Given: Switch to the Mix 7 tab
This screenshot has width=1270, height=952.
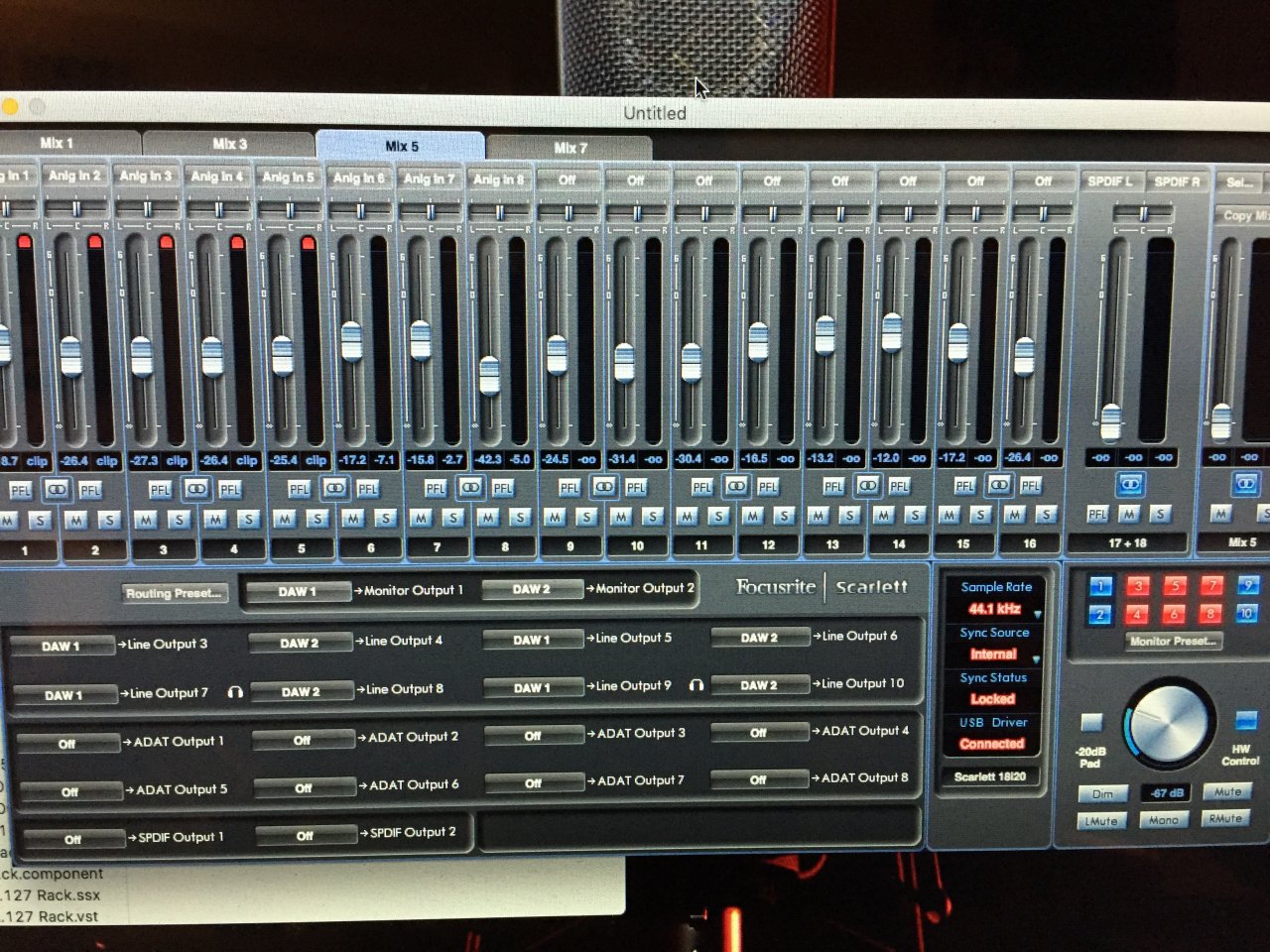Looking at the screenshot, I should click(570, 148).
